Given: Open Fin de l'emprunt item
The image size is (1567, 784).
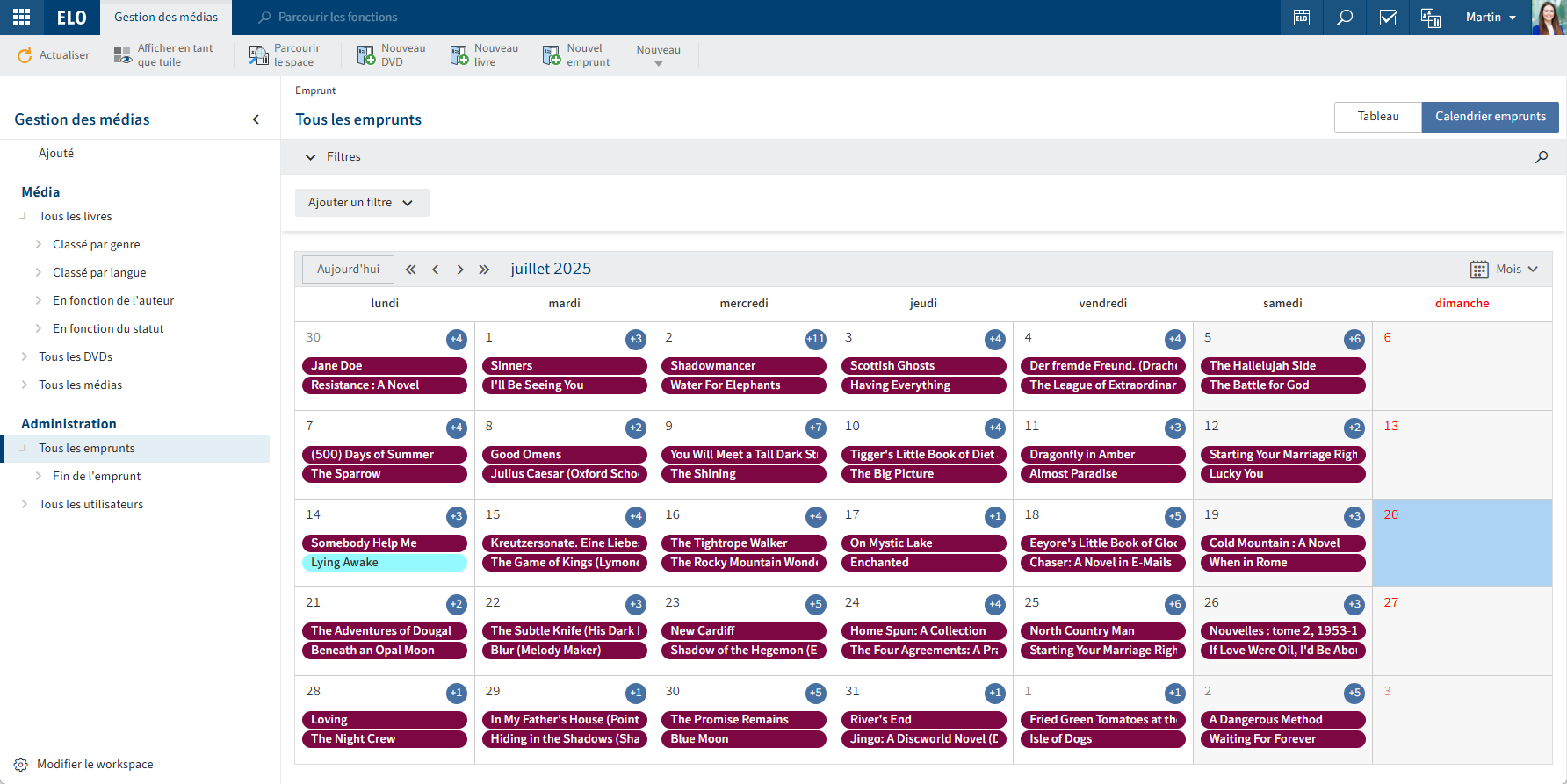Looking at the screenshot, I should tap(97, 477).
